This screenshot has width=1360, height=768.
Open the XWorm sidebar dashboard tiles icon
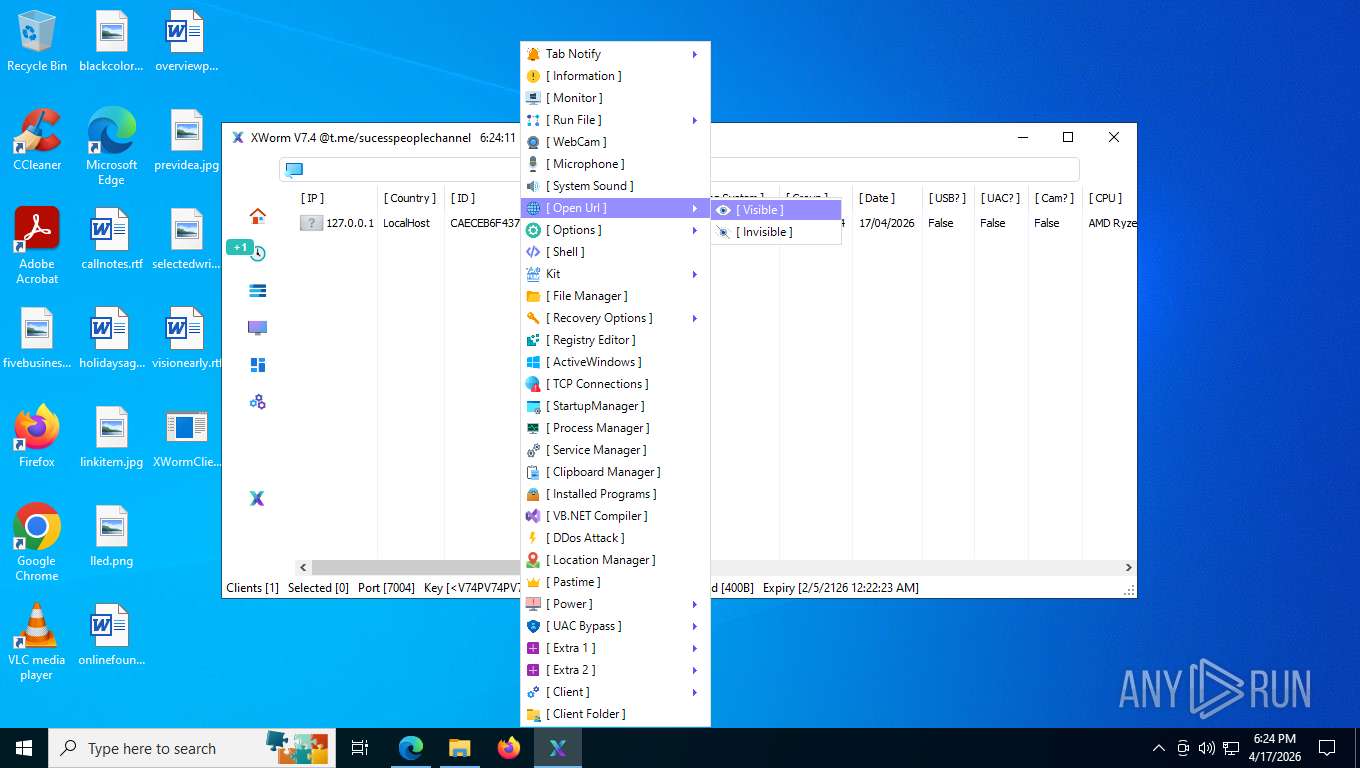[257, 365]
